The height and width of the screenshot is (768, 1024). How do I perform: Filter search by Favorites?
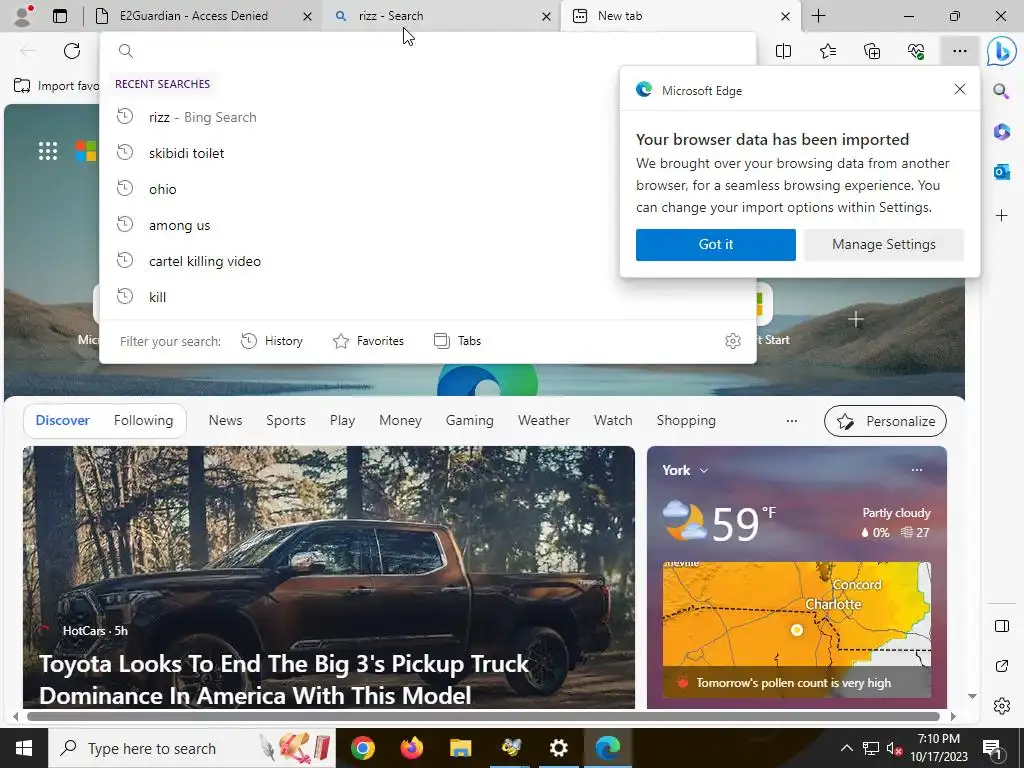point(368,341)
